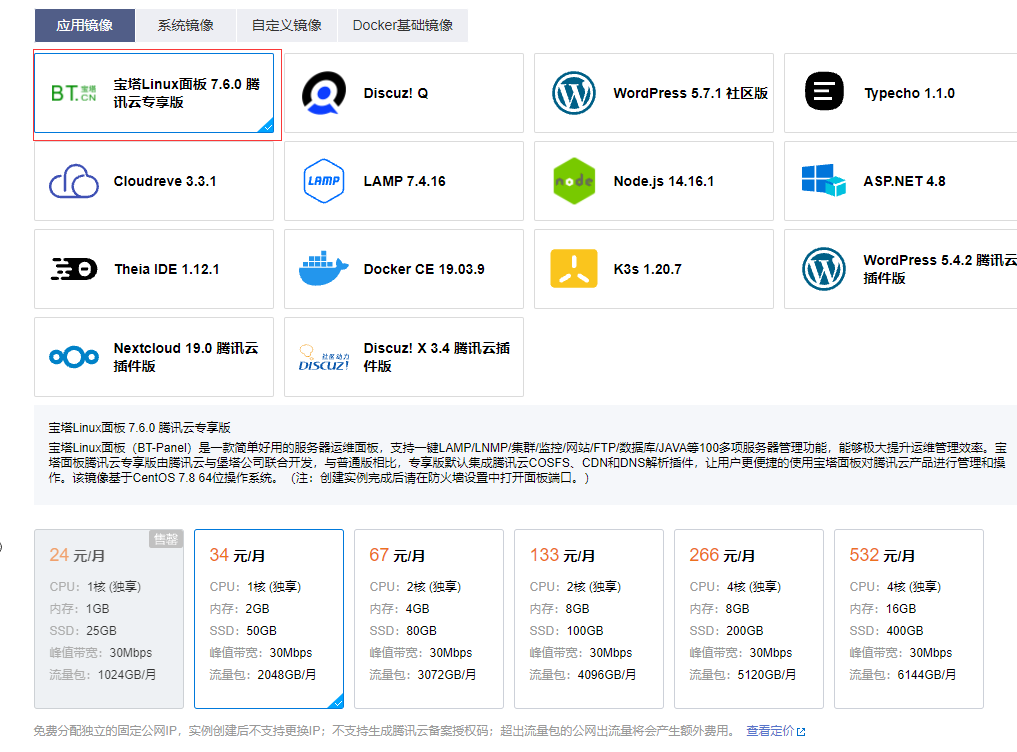Choose K3s 1.20.7 label

pyautogui.click(x=647, y=269)
